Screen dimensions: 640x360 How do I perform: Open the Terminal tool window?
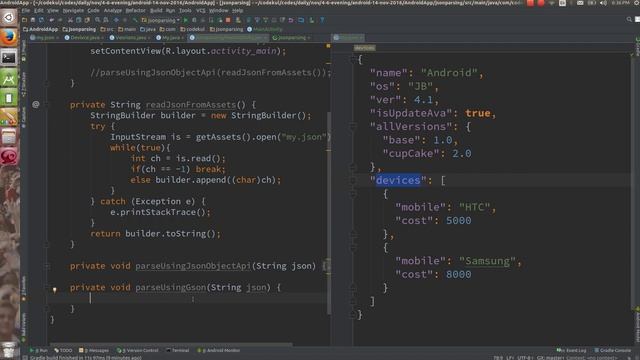tap(178, 350)
